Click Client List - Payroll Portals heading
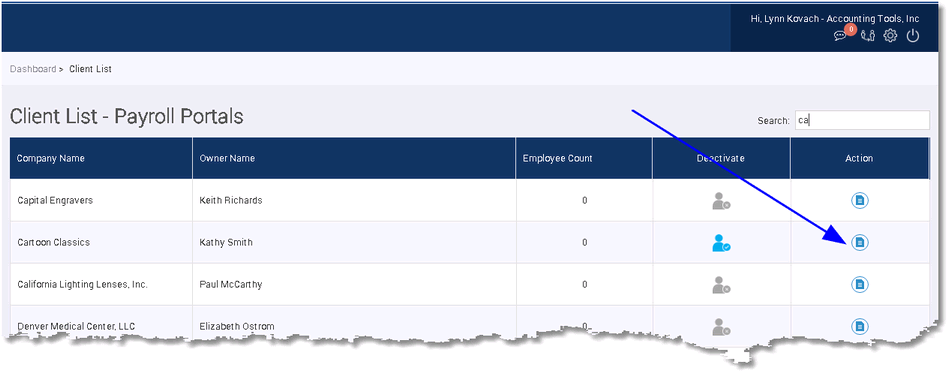Screen dimensions: 949x374 pyautogui.click(x=126, y=116)
